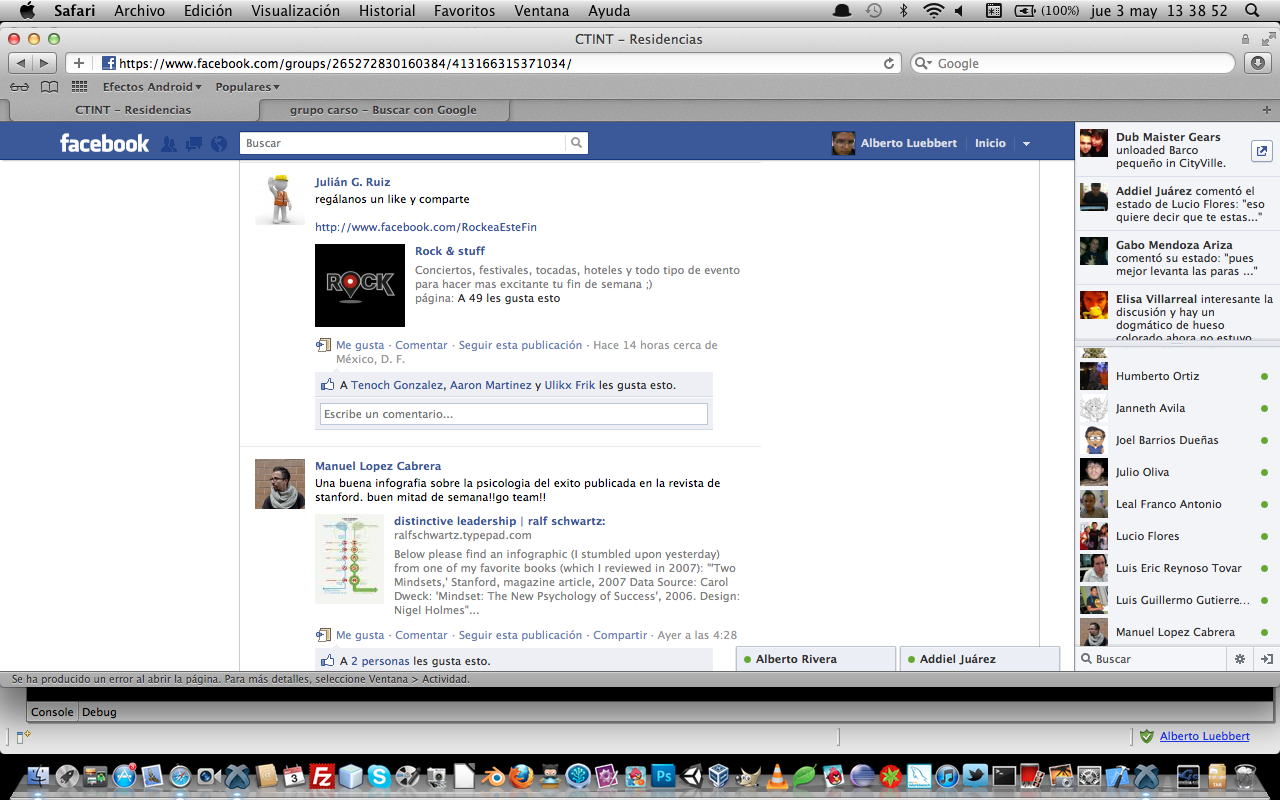This screenshot has width=1280, height=800.
Task: Open the Favoritos menu
Action: click(x=464, y=11)
